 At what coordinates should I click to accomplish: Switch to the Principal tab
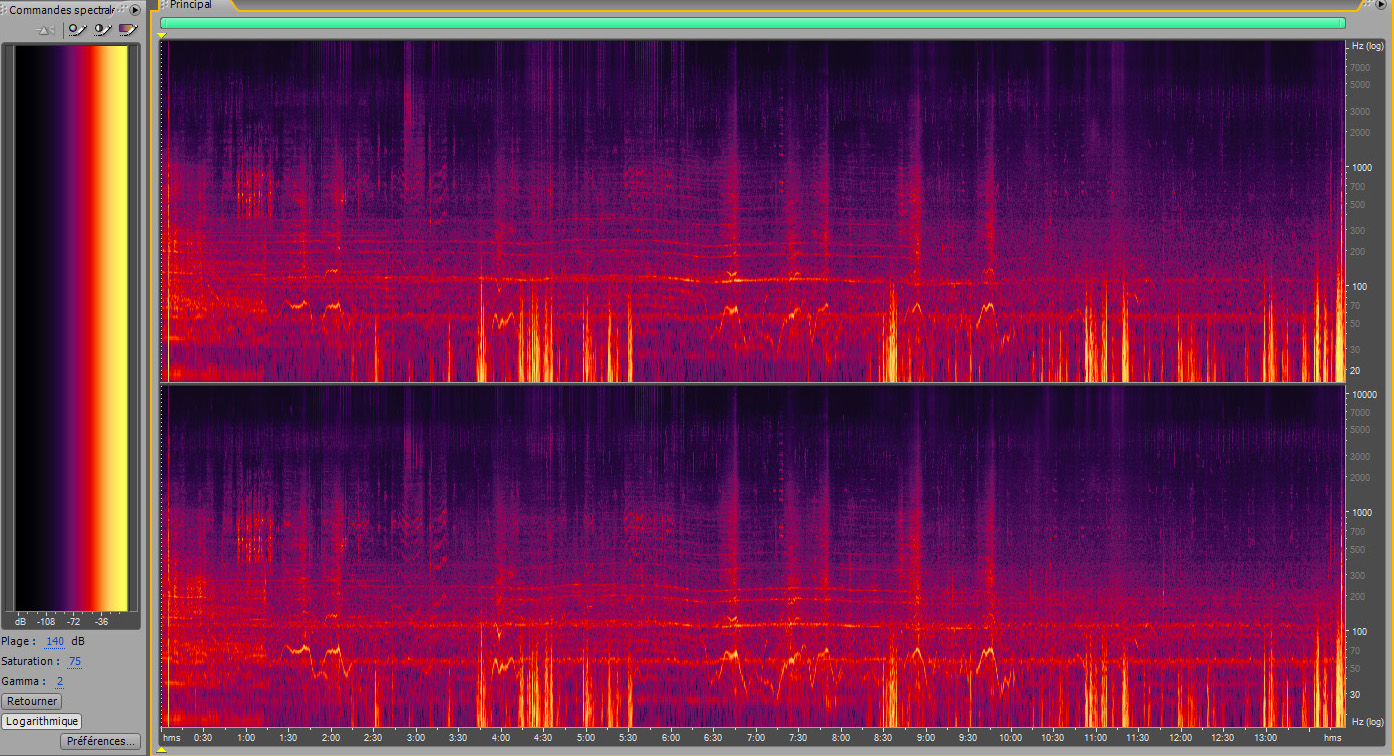point(190,5)
